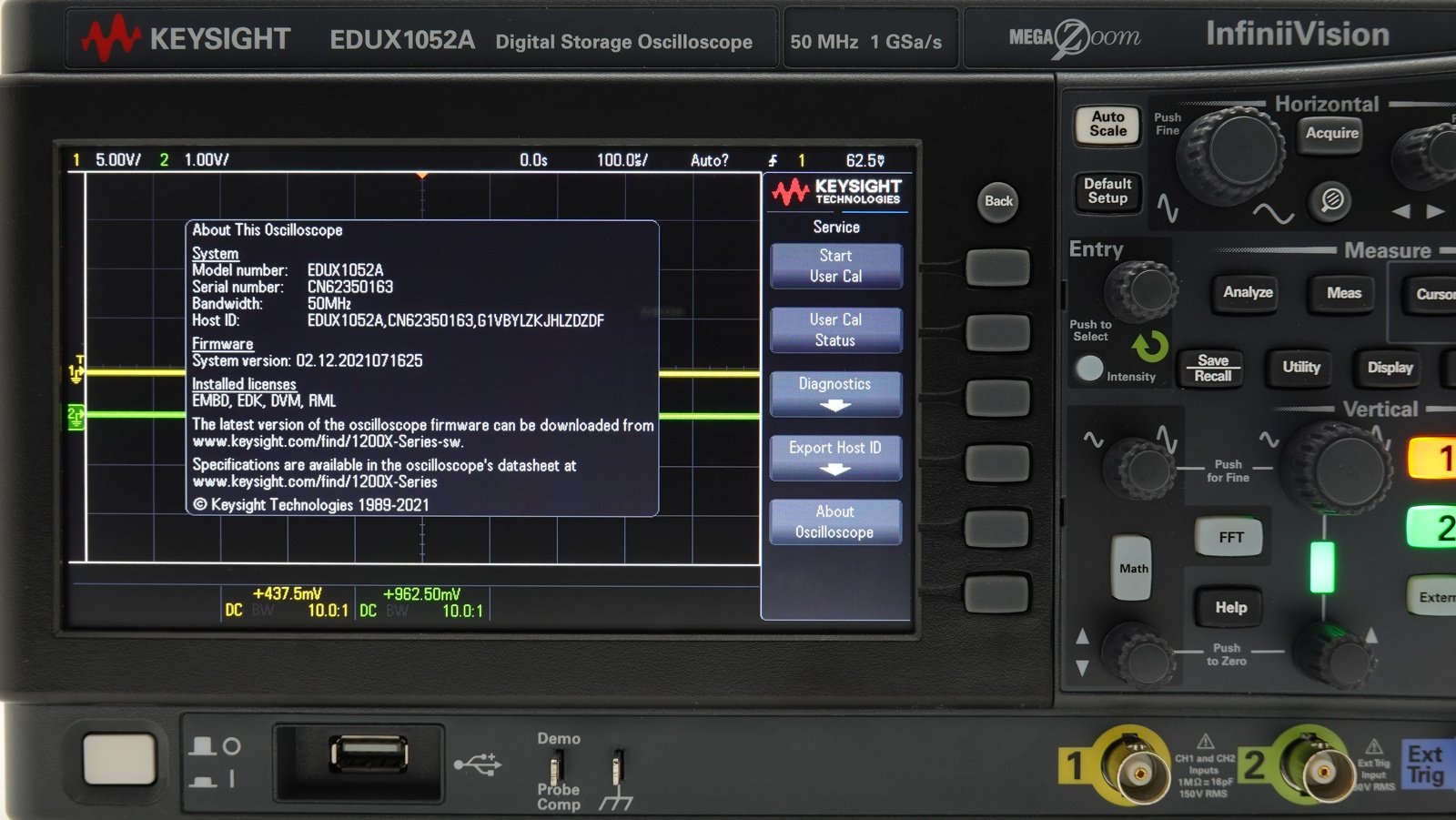
Task: Push the channel 2 position knob to zero
Action: (x=1335, y=655)
